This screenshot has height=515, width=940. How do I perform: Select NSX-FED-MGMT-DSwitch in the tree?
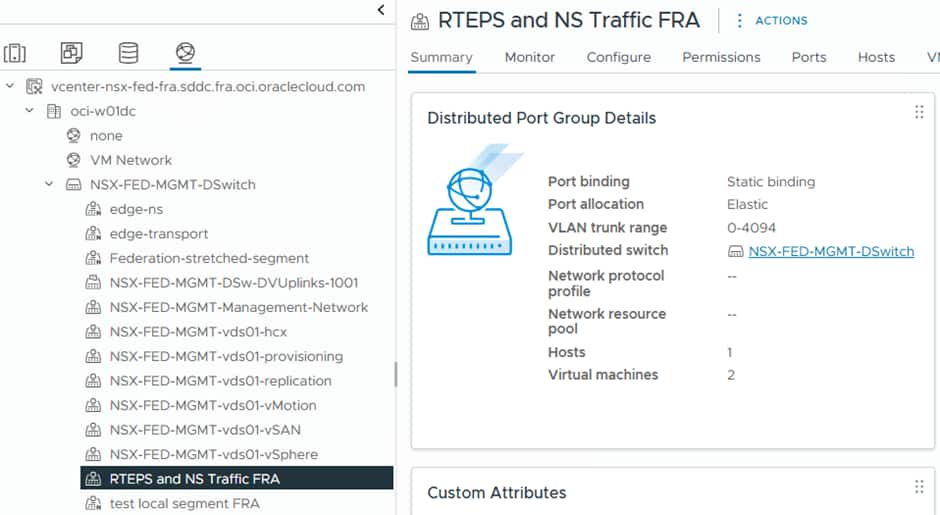click(173, 185)
